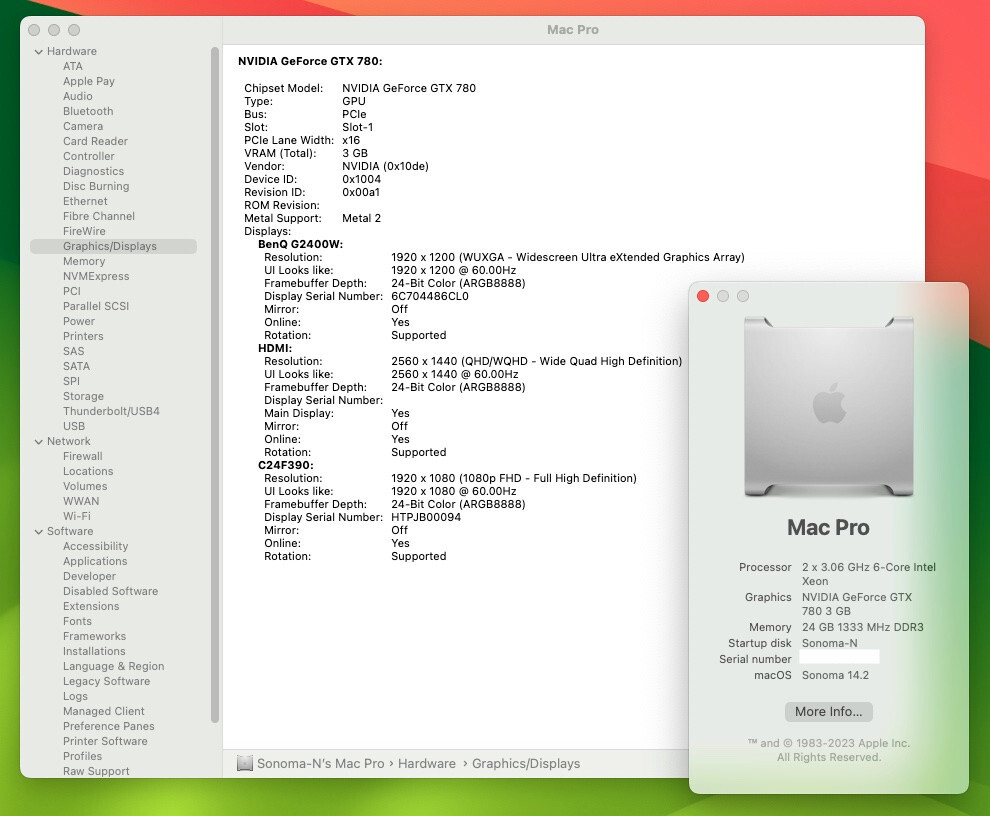Screen dimensions: 990x816
Task: Click Sonoma-N's Mac Pro in path bar
Action: 321,764
